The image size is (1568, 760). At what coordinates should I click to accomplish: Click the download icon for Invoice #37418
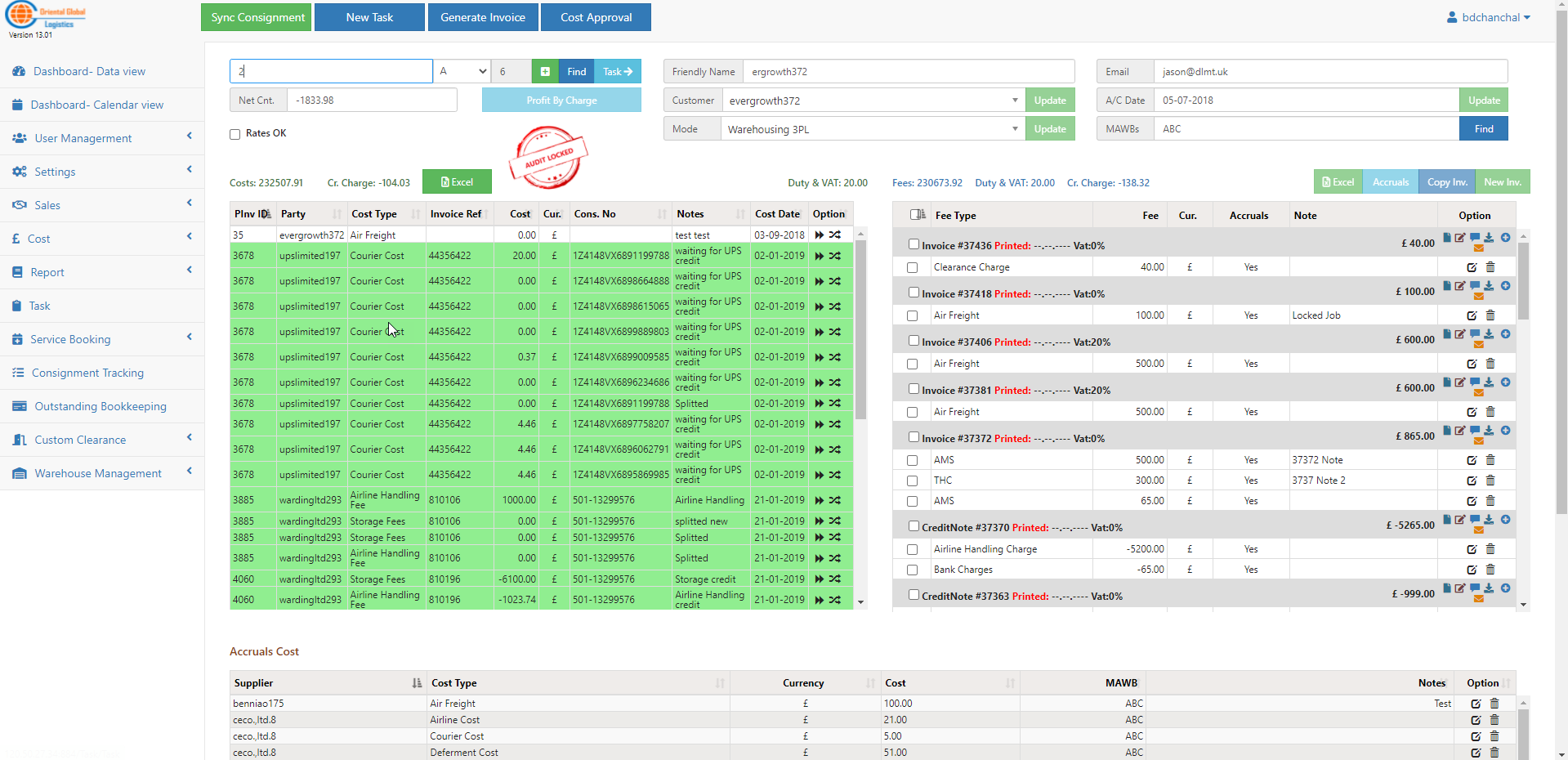point(1489,286)
